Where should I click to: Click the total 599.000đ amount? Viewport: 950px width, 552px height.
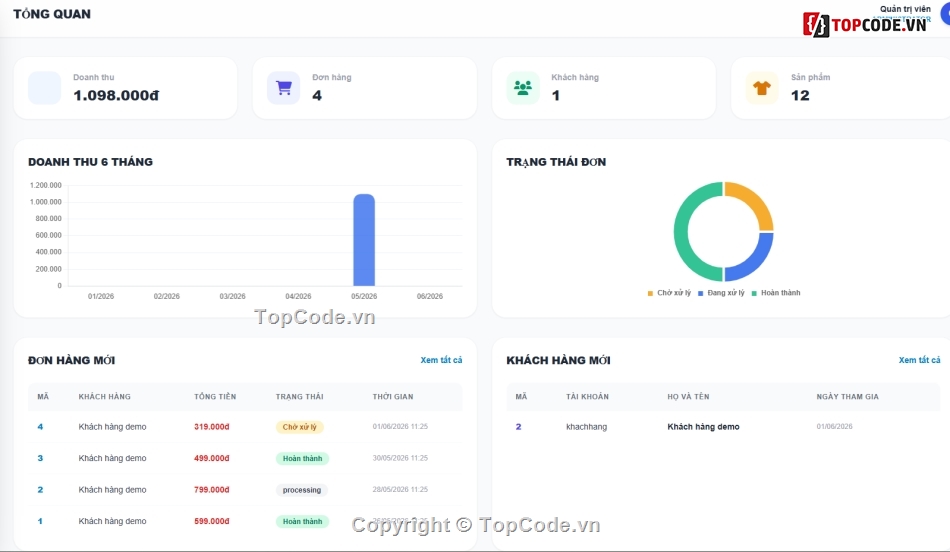(x=211, y=521)
